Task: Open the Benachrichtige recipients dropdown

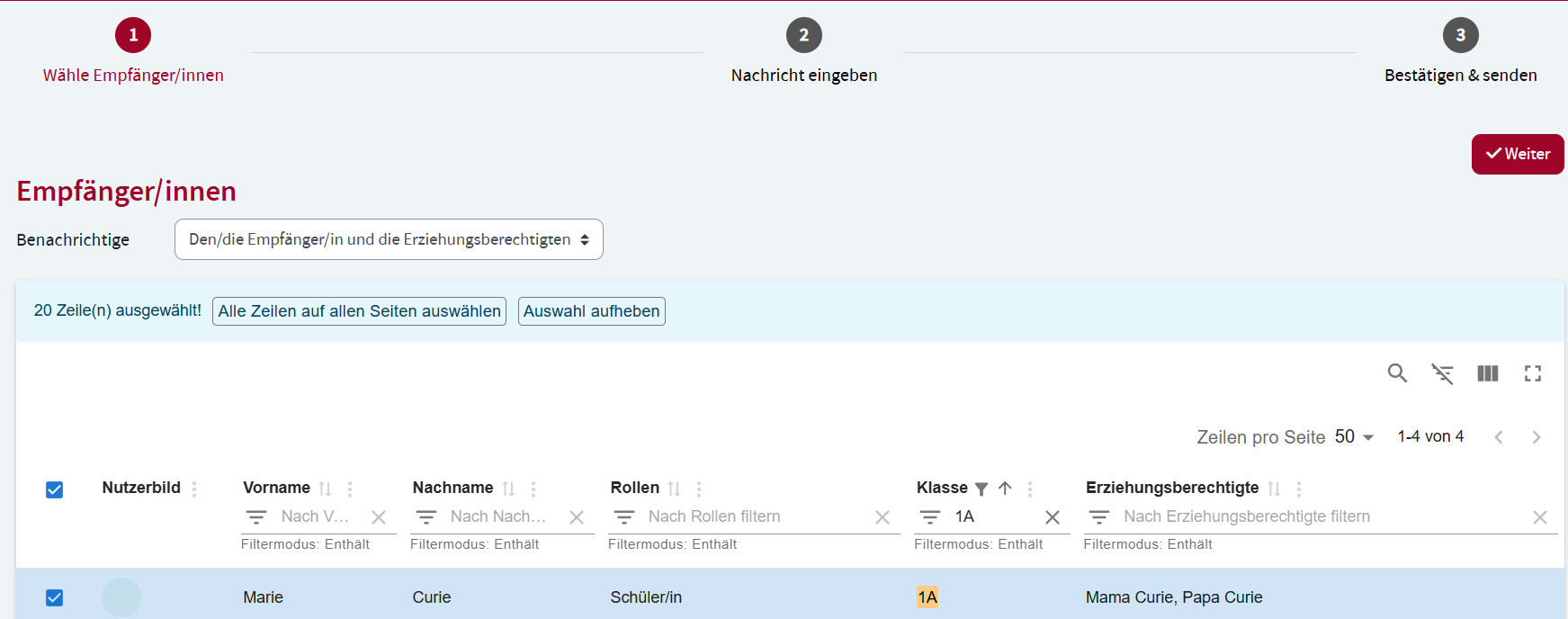Action: (x=388, y=240)
